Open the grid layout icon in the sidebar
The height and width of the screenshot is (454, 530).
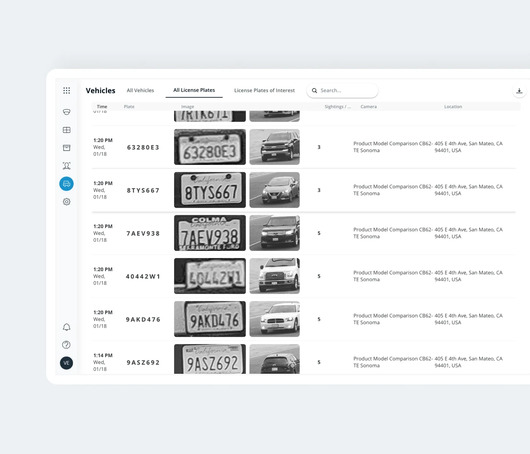pos(67,130)
